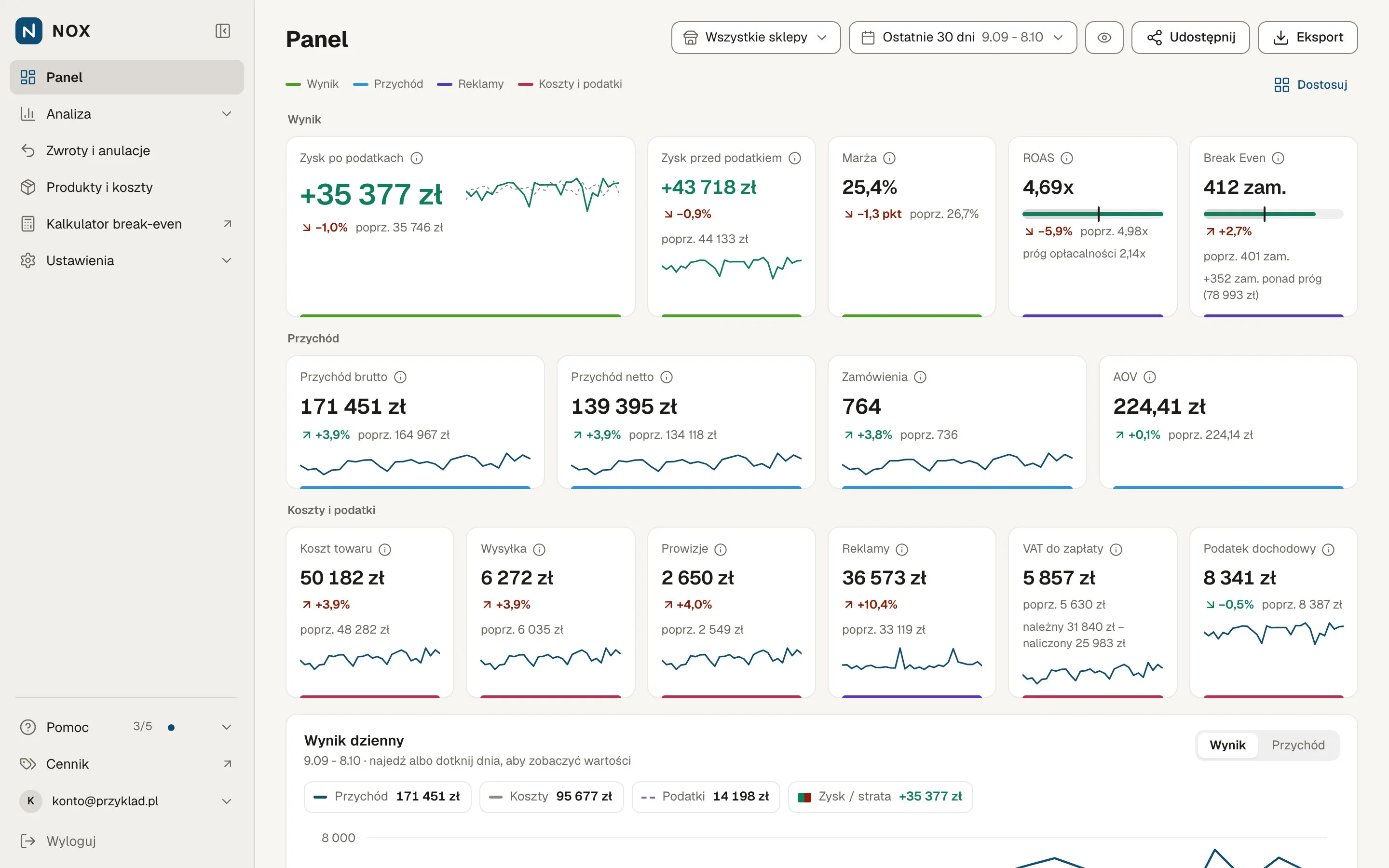Click Wyloguj to log out
1389x868 pixels.
(x=127, y=841)
